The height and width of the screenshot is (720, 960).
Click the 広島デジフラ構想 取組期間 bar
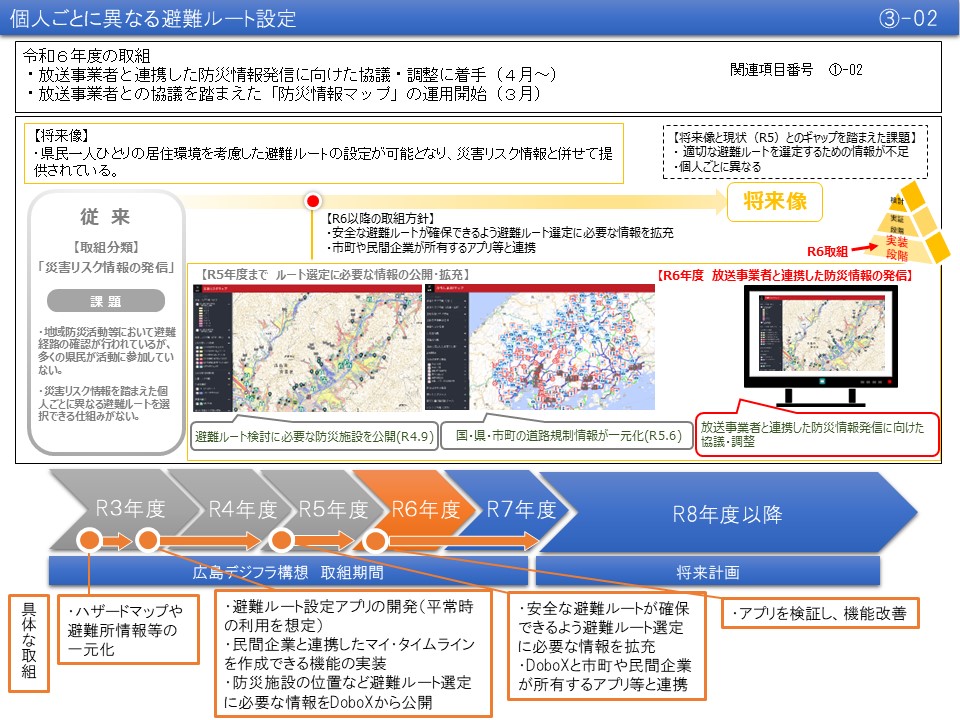(284, 572)
